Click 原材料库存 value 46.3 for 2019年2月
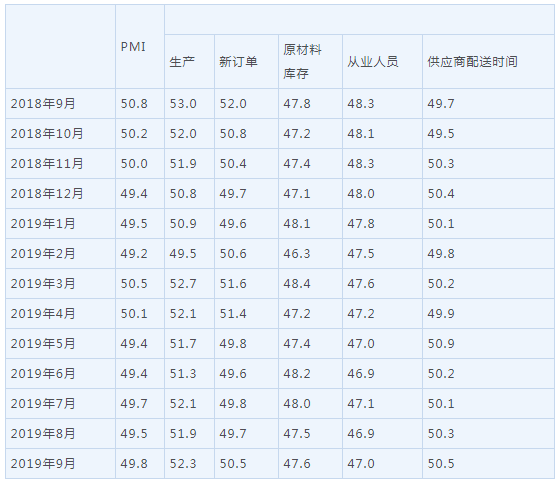Image resolution: width=560 pixels, height=486 pixels. [x=297, y=254]
